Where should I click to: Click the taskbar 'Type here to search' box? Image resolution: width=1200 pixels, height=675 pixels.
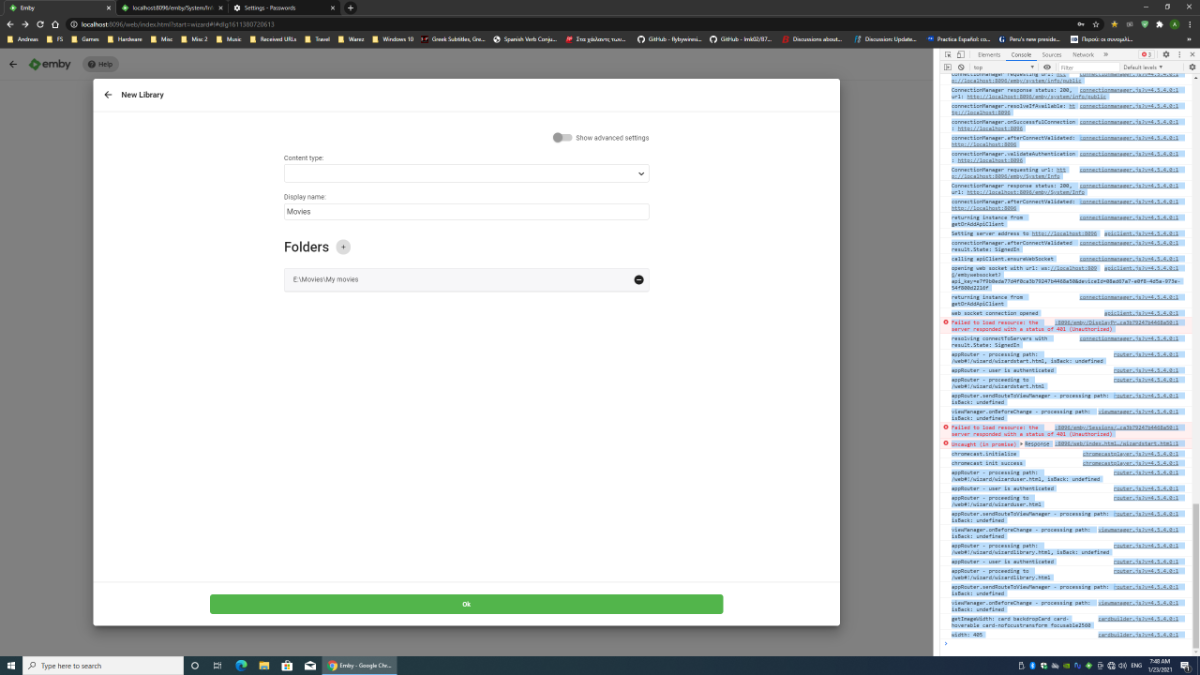(103, 665)
